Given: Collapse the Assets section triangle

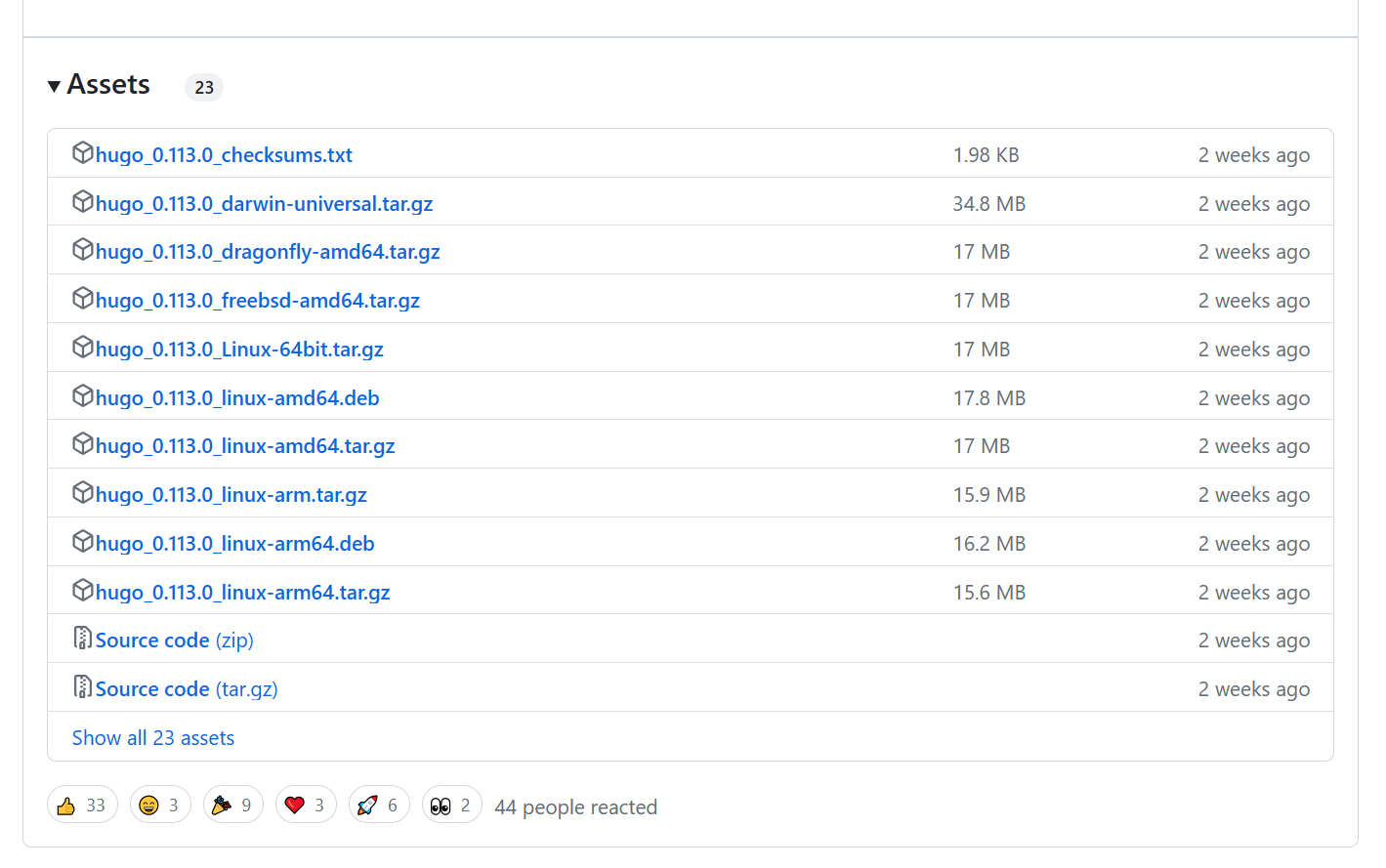Looking at the screenshot, I should coord(55,86).
